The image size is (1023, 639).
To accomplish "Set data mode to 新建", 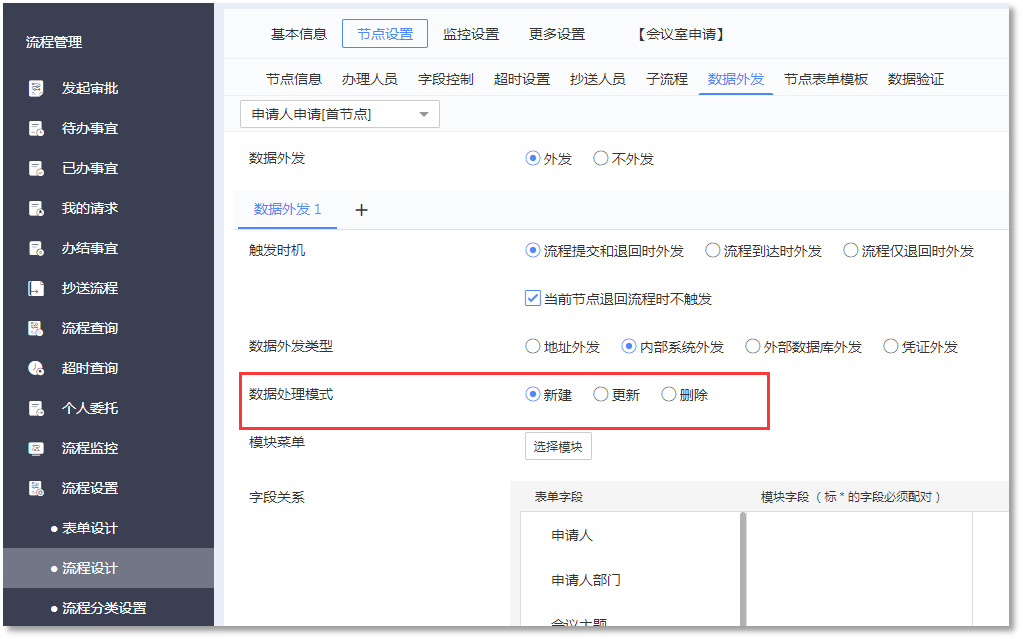I will click(532, 395).
